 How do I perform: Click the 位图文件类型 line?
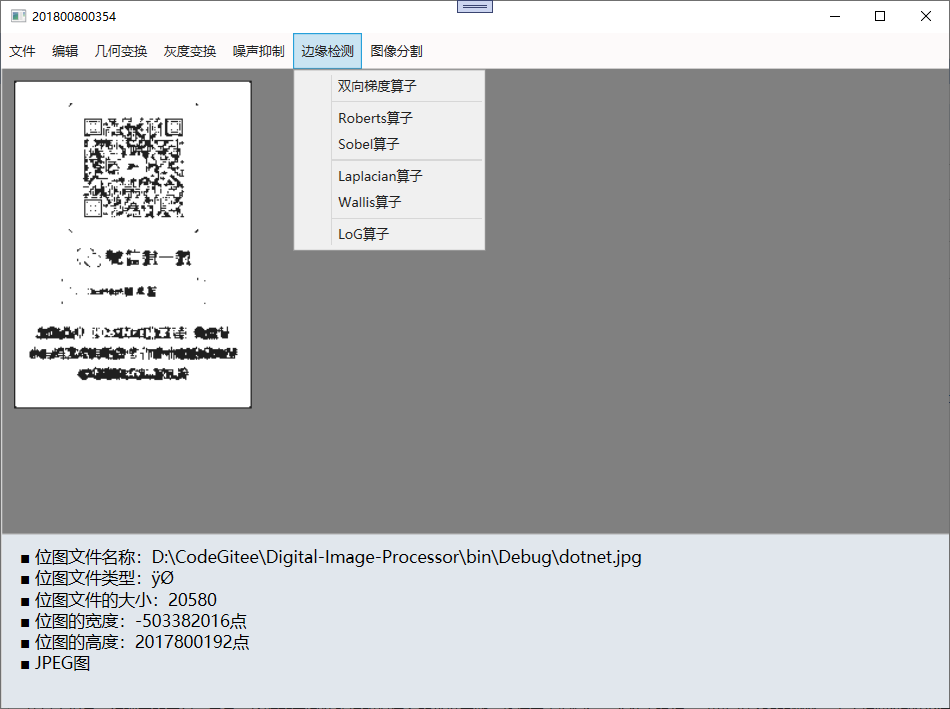coord(98,578)
